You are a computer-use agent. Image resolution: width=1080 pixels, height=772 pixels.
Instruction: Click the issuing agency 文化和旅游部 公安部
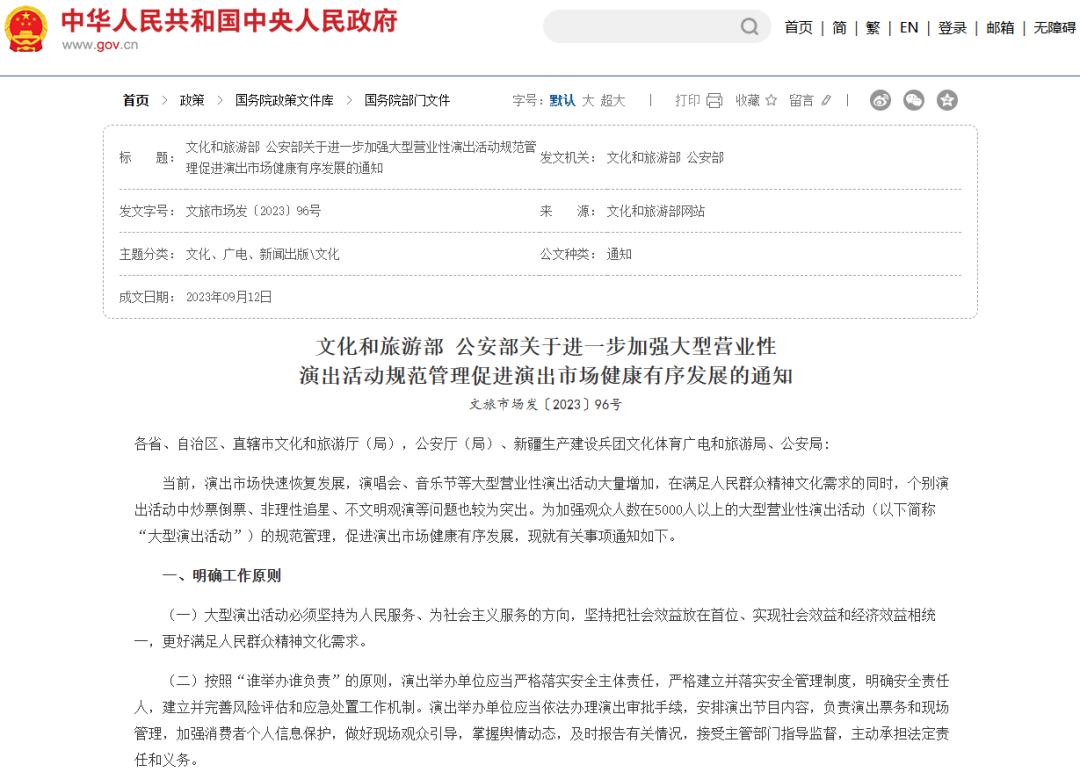(665, 158)
